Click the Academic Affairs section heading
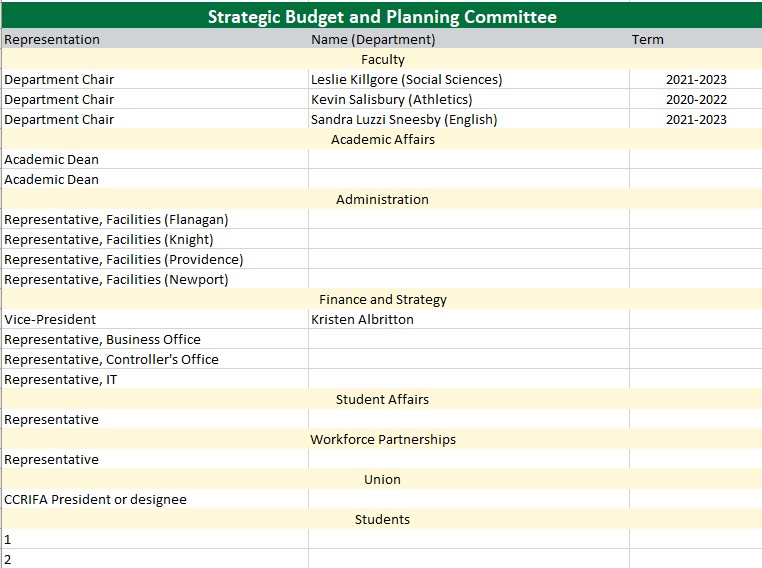This screenshot has height=568, width=762. [x=382, y=140]
